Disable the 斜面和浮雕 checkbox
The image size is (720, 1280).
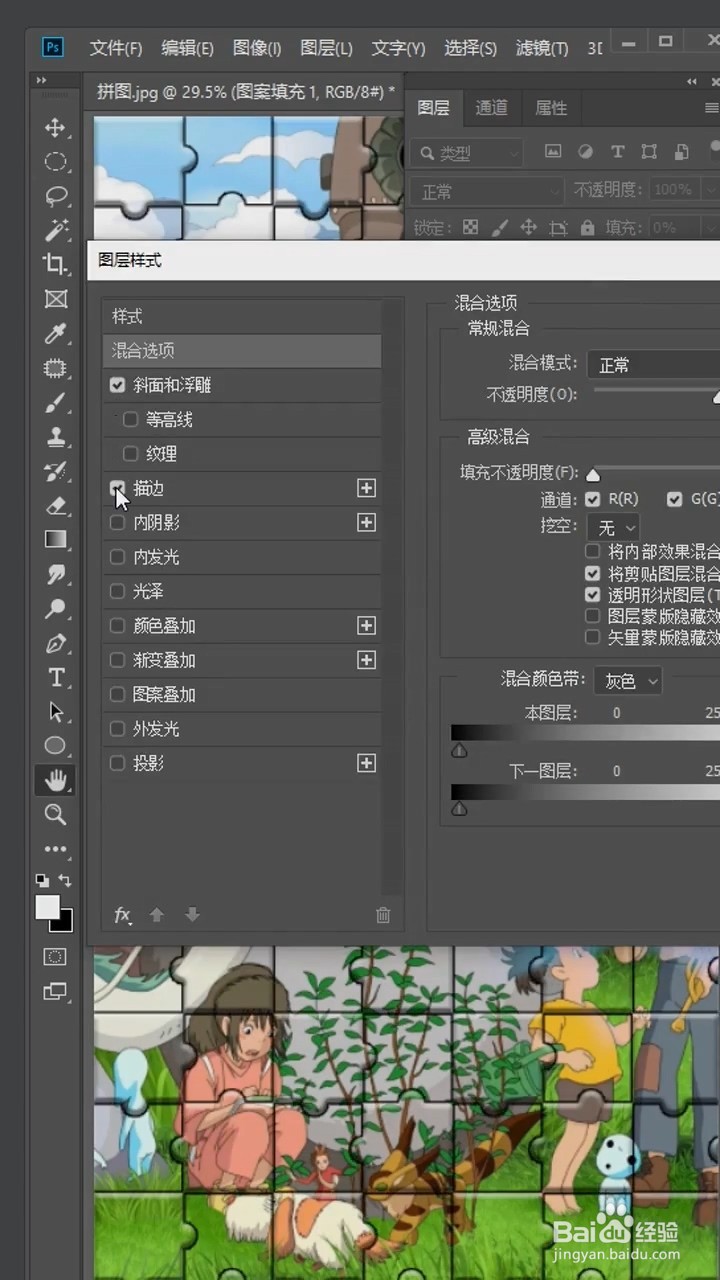click(118, 385)
